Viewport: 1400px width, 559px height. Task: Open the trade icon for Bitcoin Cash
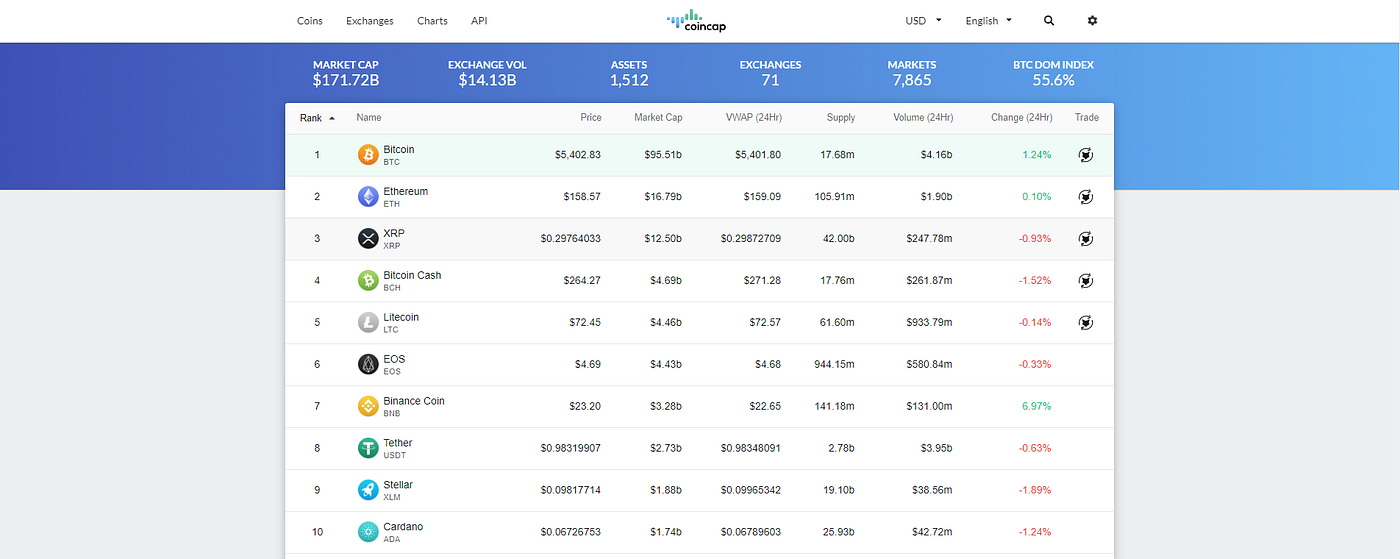click(1086, 281)
